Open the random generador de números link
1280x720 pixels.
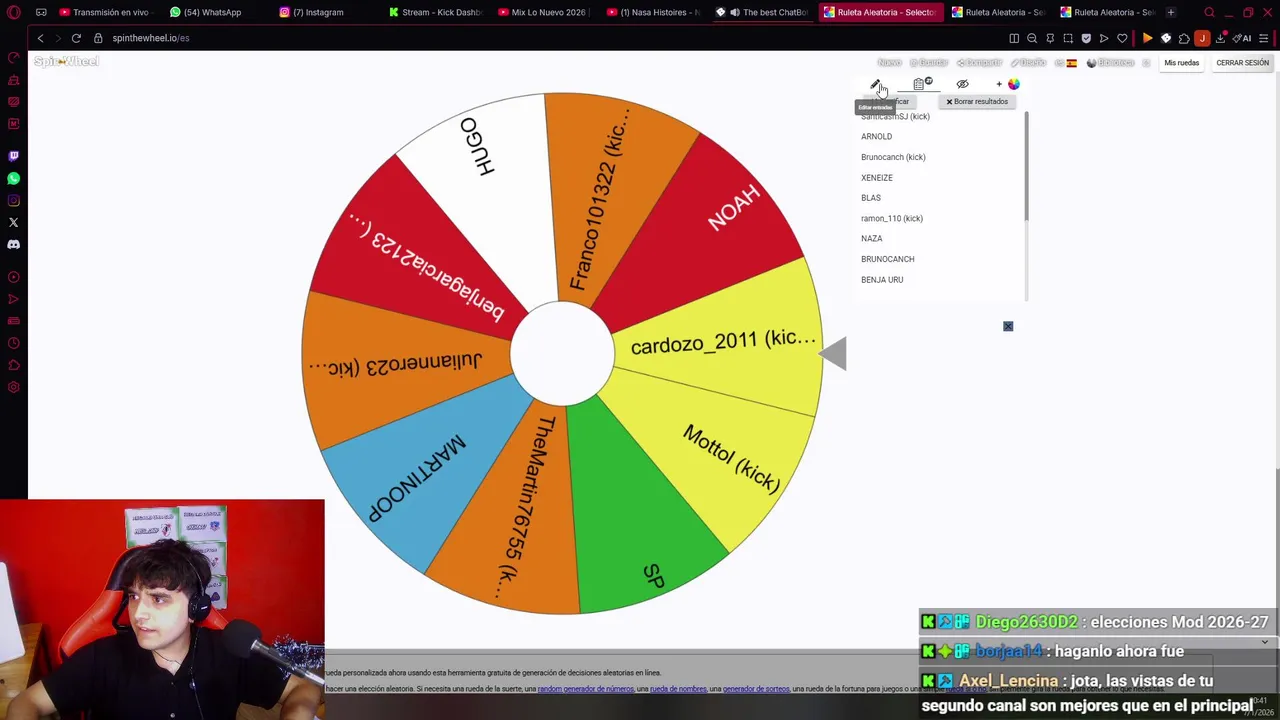click(585, 689)
